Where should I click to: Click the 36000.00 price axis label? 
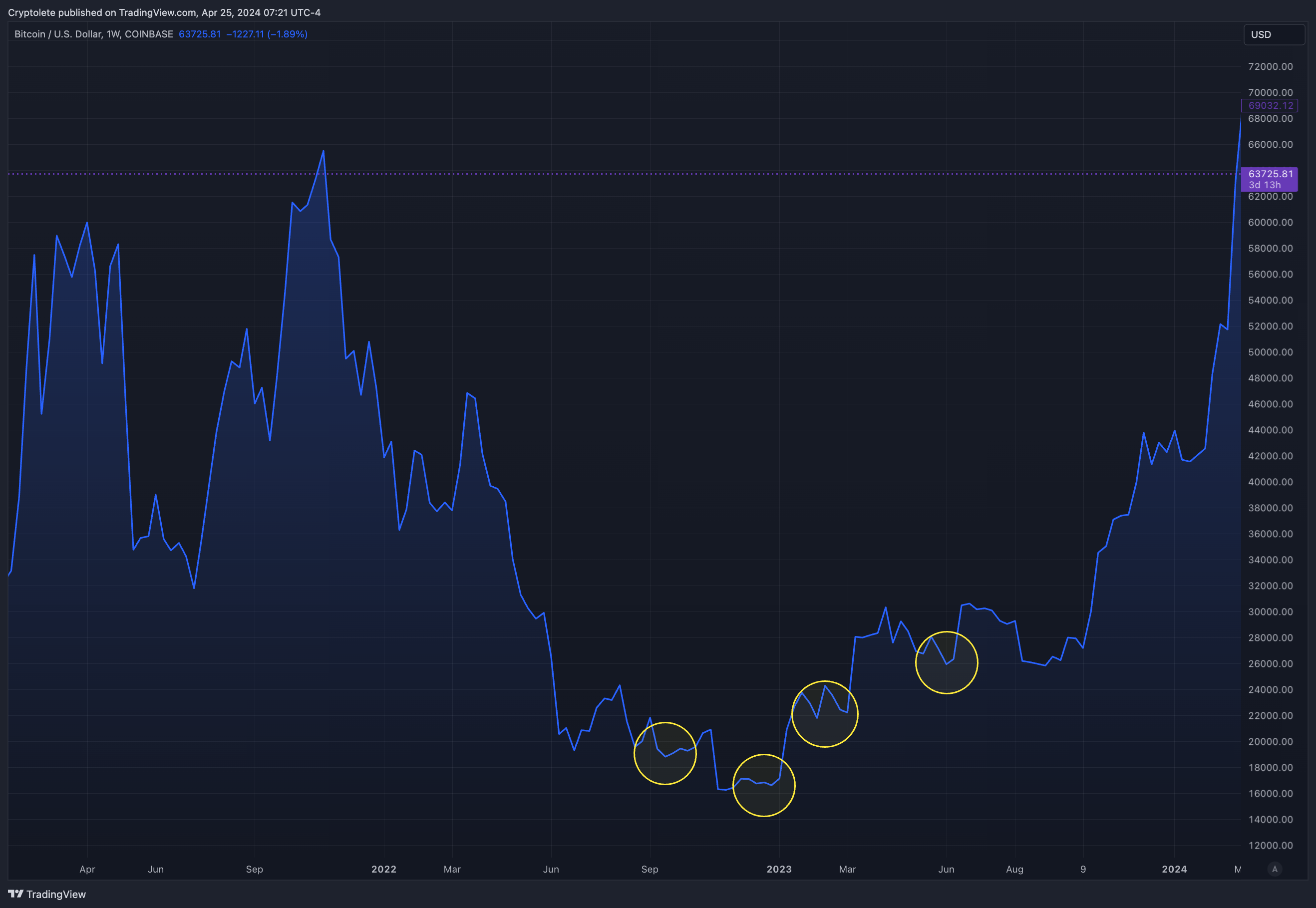click(x=1271, y=534)
